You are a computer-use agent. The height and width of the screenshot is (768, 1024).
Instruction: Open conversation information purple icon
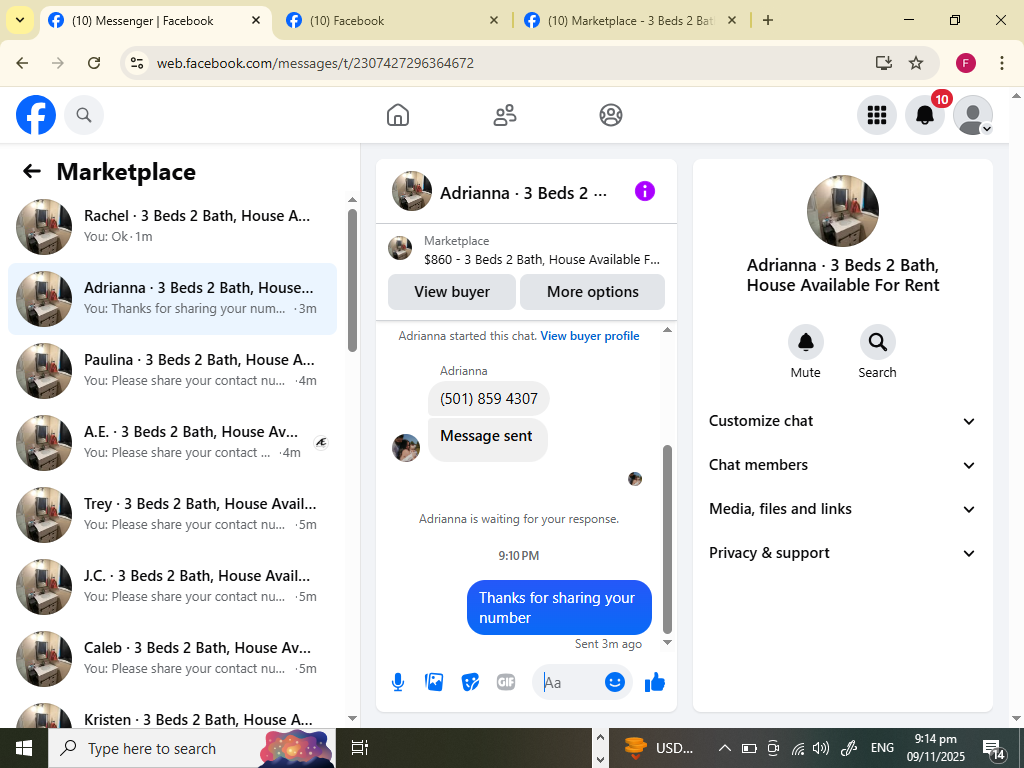[x=645, y=191]
